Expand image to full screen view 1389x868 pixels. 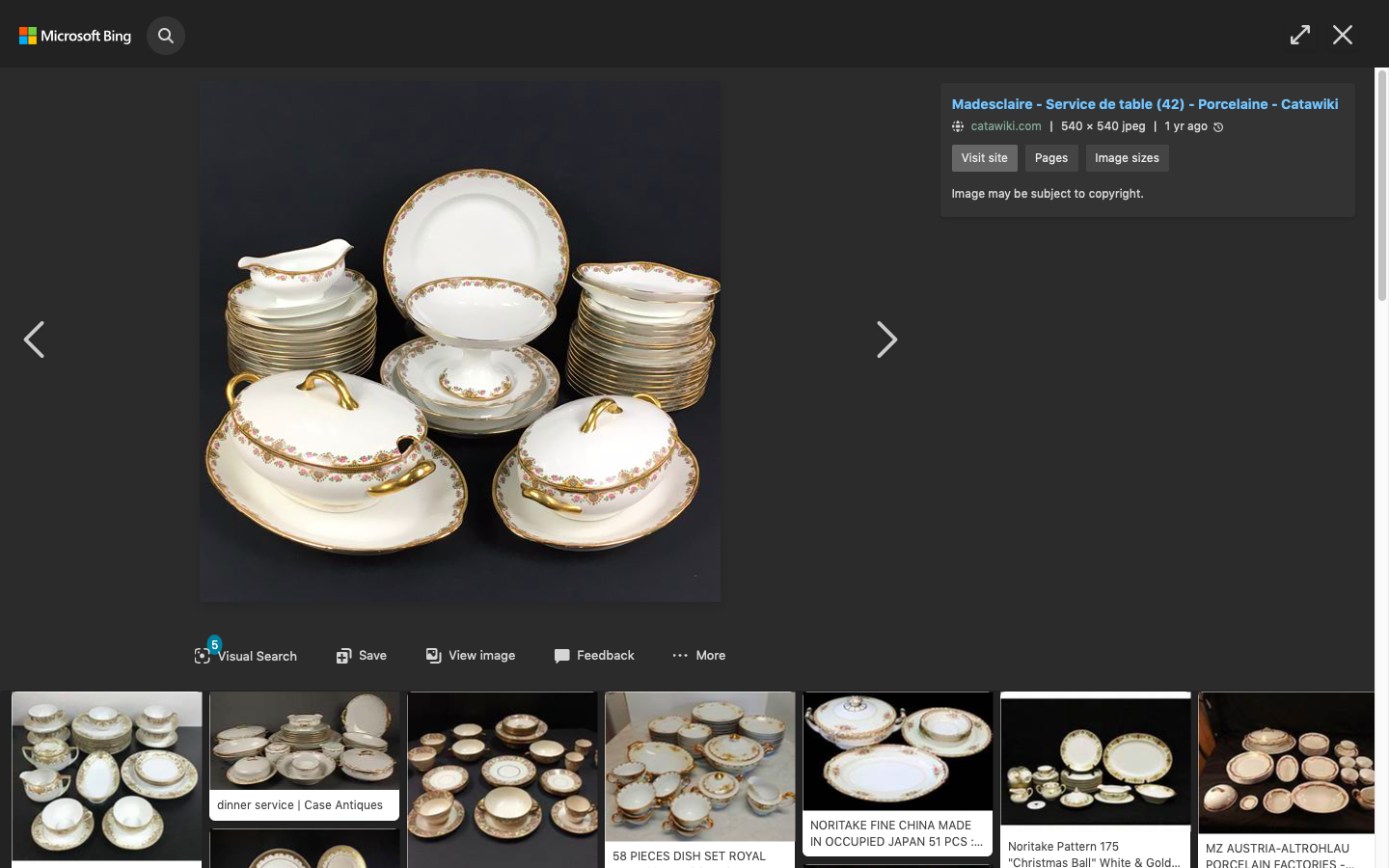1299,36
